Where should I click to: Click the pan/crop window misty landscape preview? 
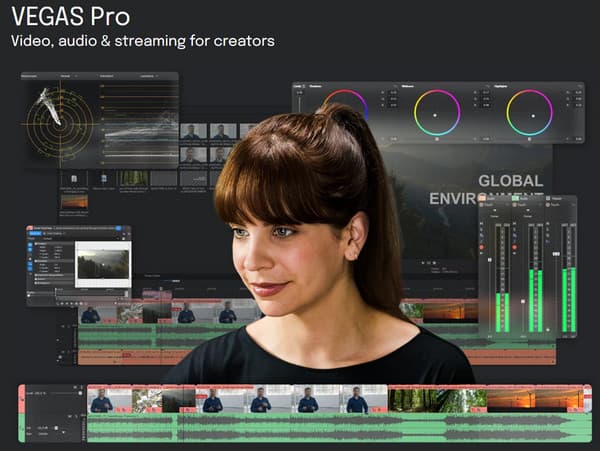pyautogui.click(x=103, y=264)
